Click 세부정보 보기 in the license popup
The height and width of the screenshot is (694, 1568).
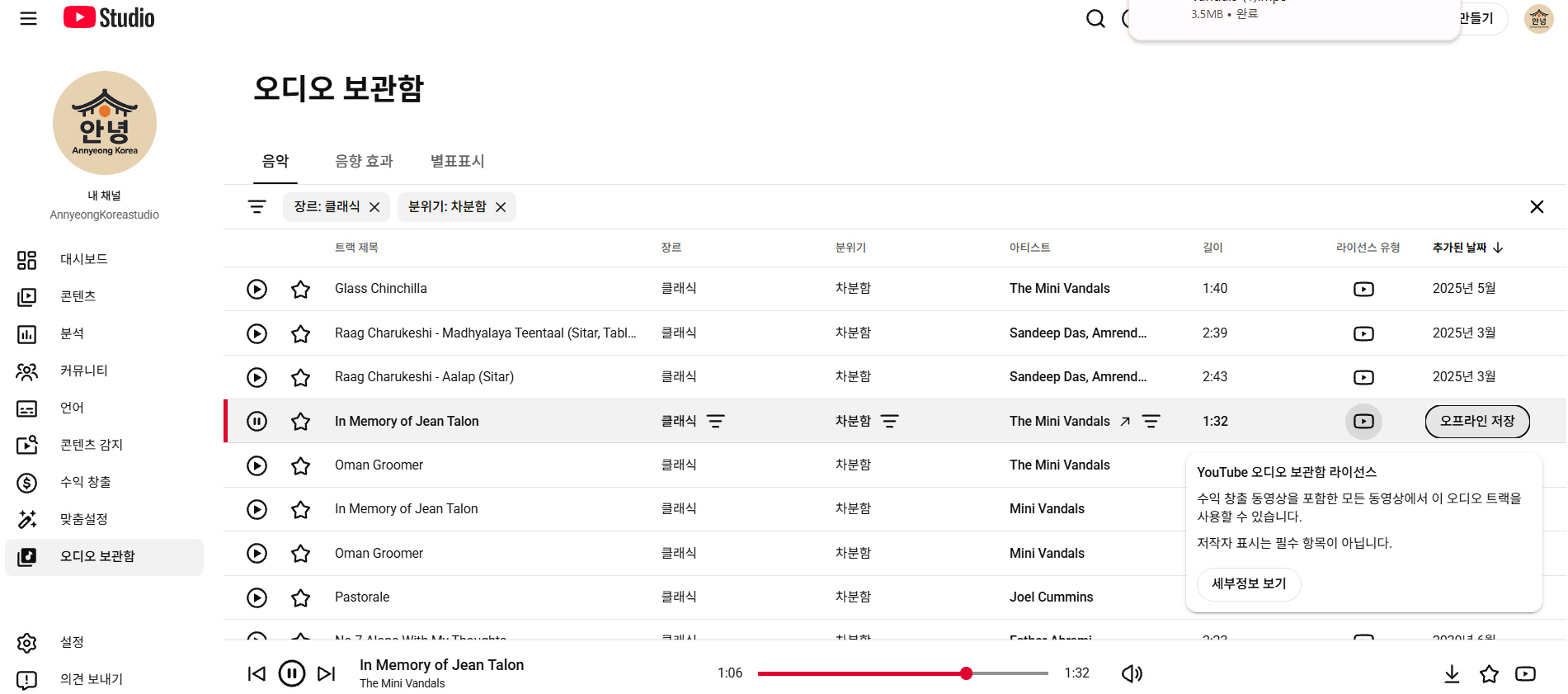pyautogui.click(x=1249, y=583)
